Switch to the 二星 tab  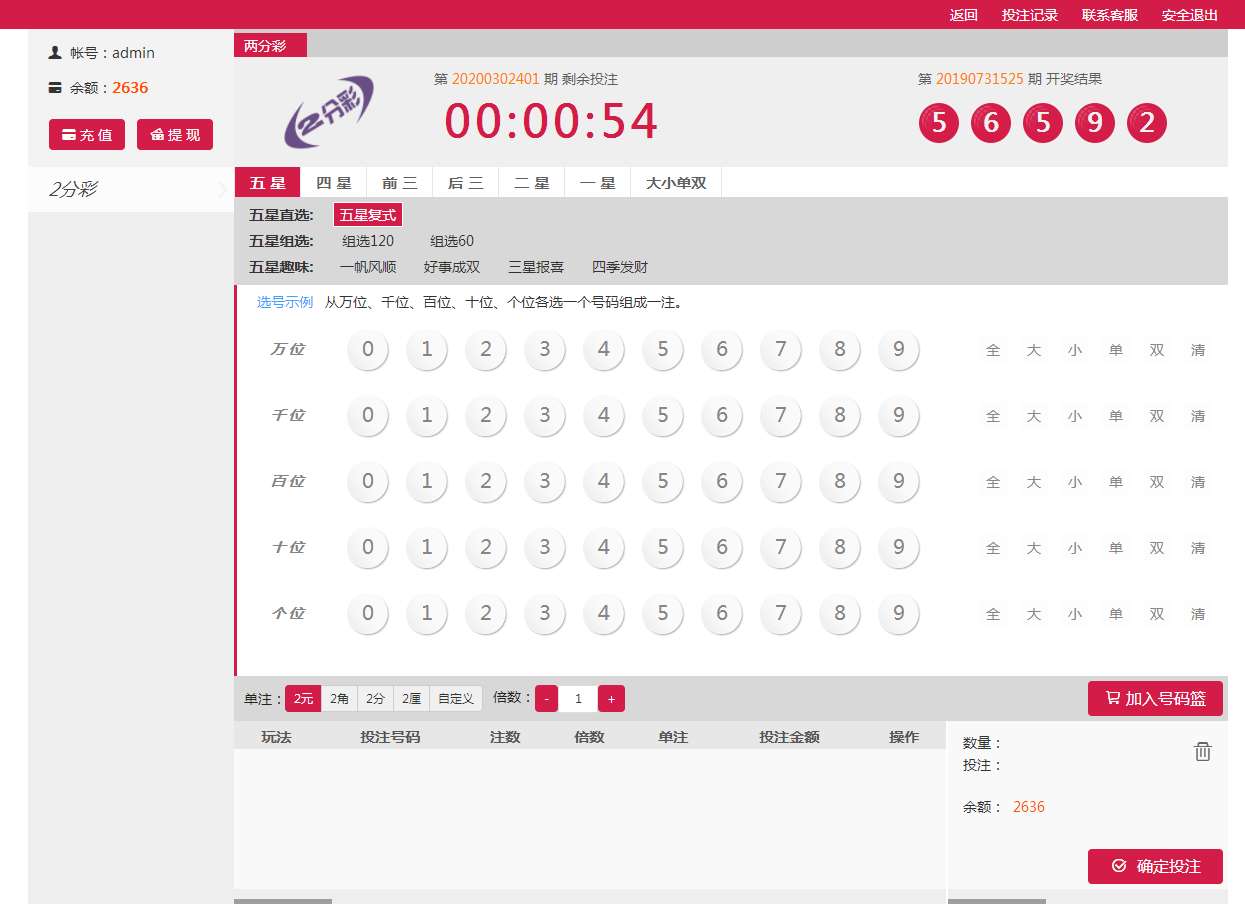[532, 183]
